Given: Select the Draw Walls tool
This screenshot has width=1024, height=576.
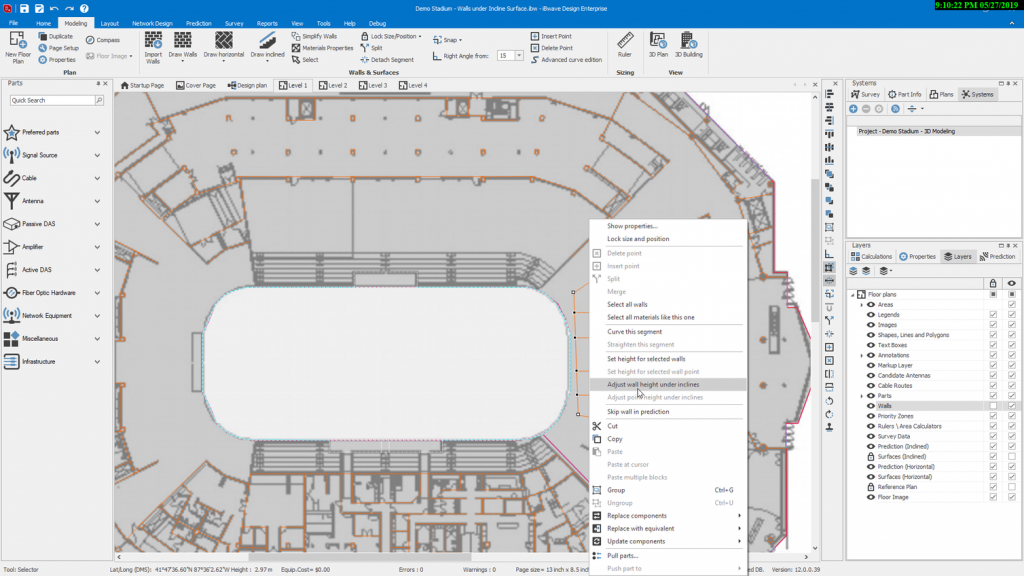Looking at the screenshot, I should click(182, 46).
